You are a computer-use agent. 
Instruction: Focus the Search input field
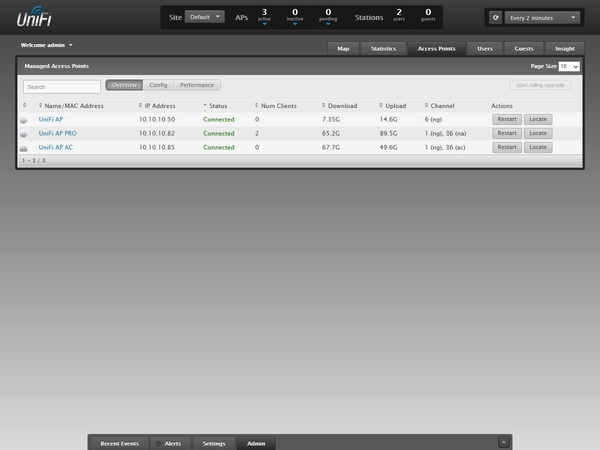pos(62,87)
